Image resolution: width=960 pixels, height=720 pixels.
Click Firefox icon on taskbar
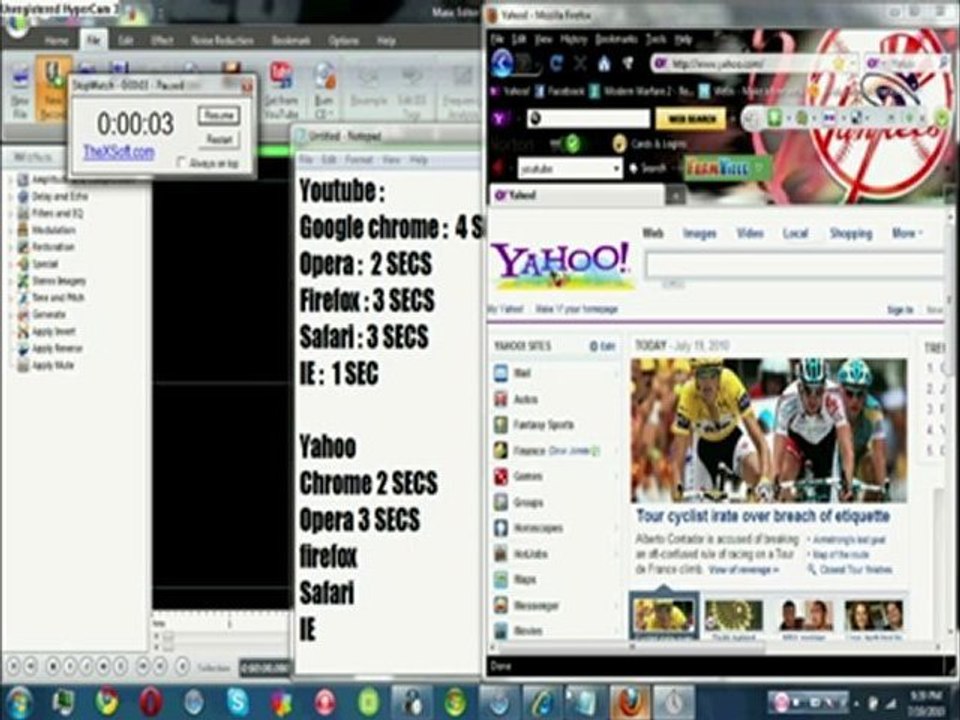point(629,701)
